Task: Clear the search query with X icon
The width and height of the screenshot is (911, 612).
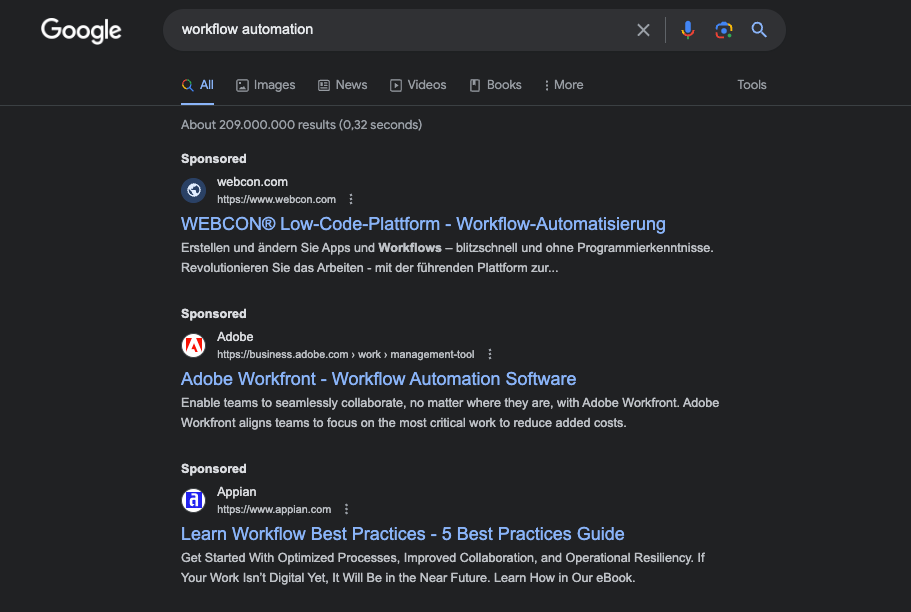Action: point(643,30)
